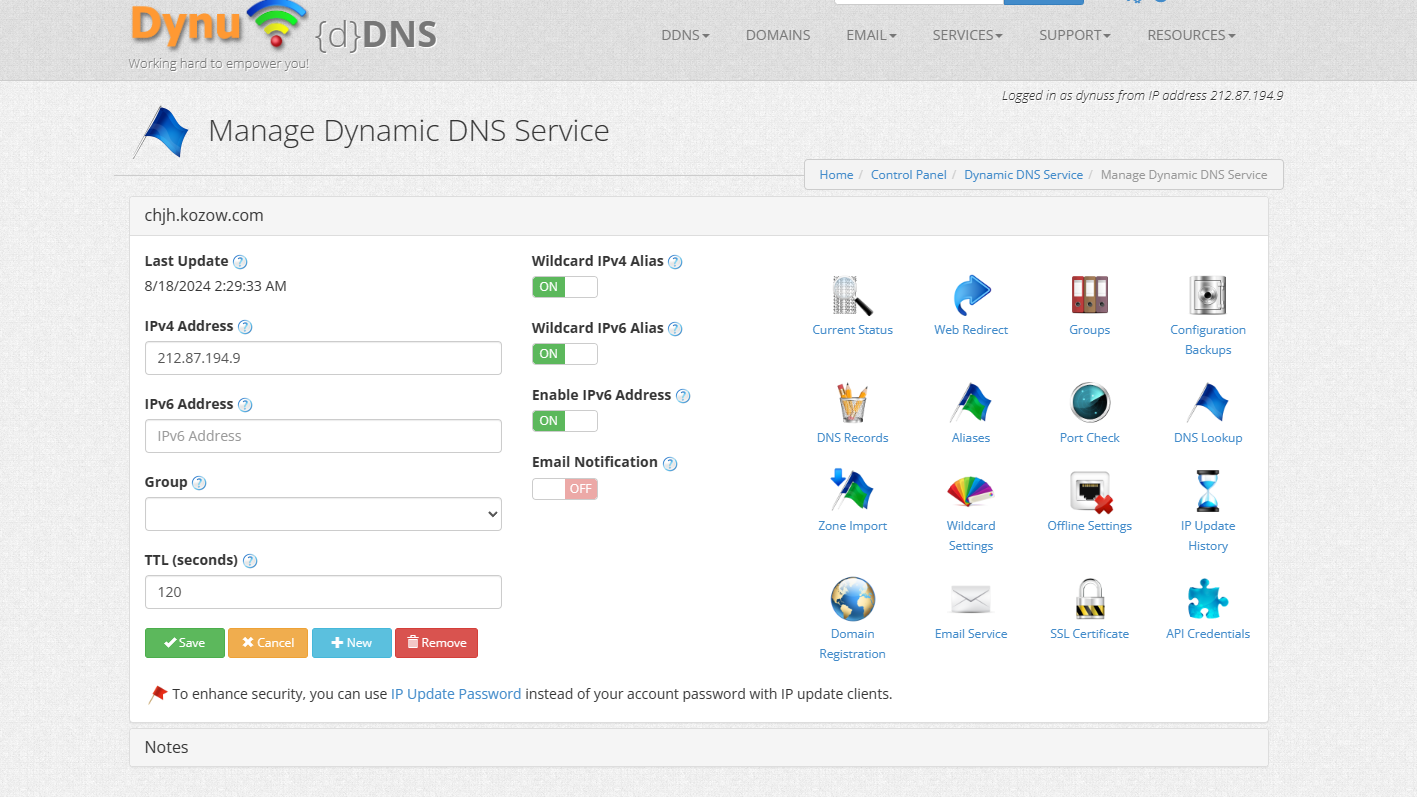Click help icon beside TTL (seconds)
Viewport: 1417px width, 797px height.
point(250,561)
